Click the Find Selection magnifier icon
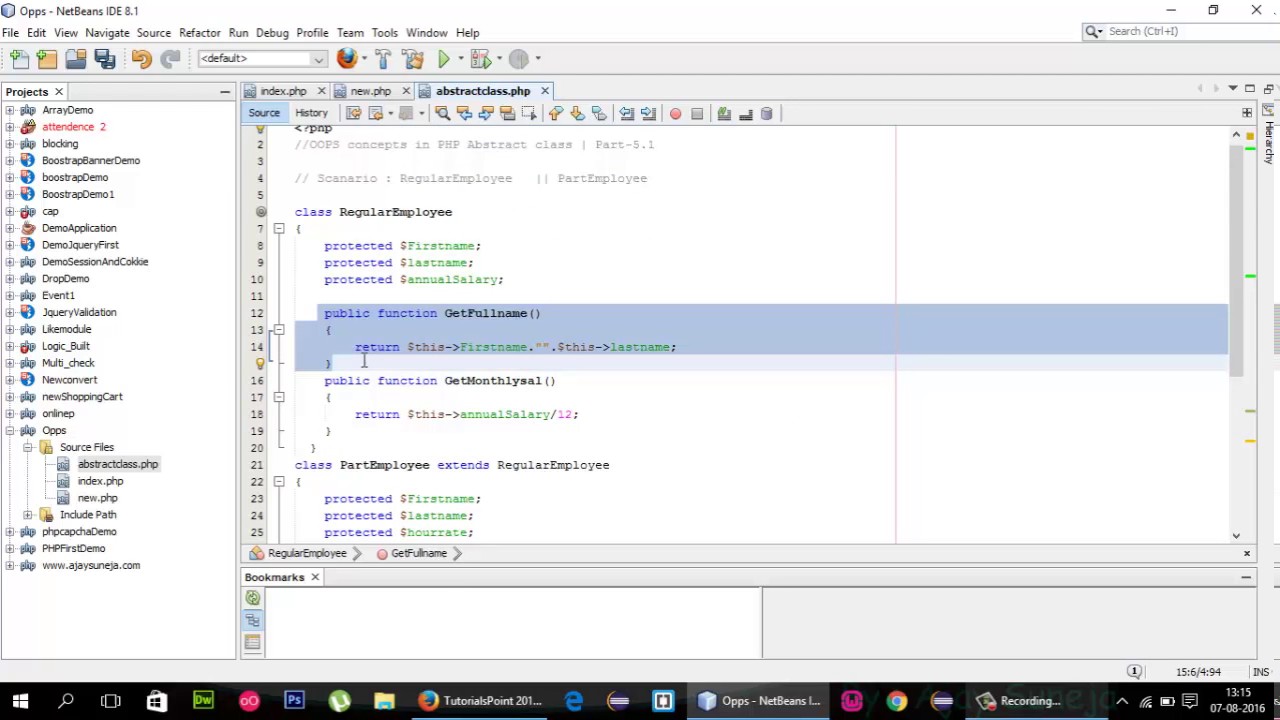Image resolution: width=1280 pixels, height=720 pixels. (442, 114)
